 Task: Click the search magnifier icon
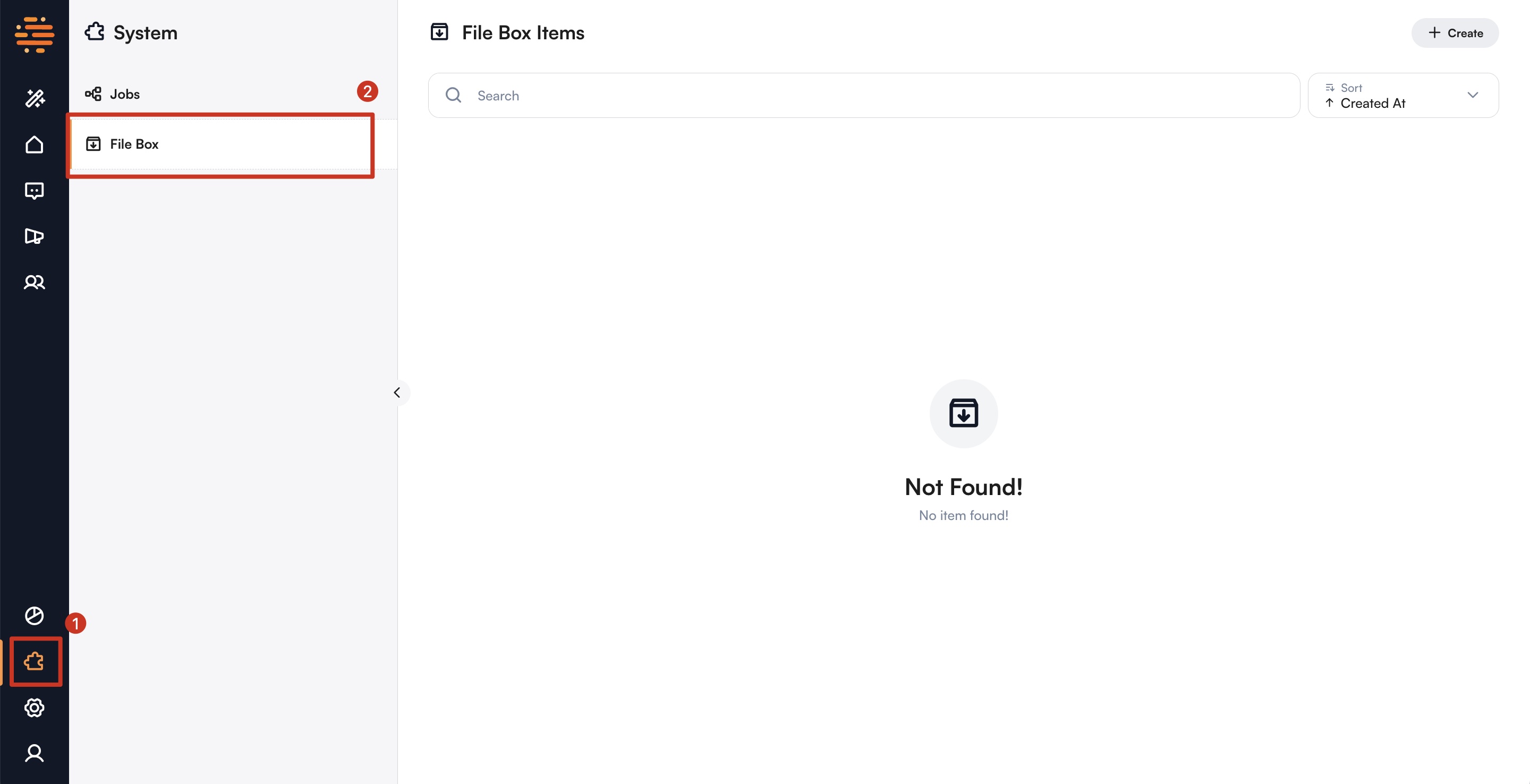click(454, 95)
